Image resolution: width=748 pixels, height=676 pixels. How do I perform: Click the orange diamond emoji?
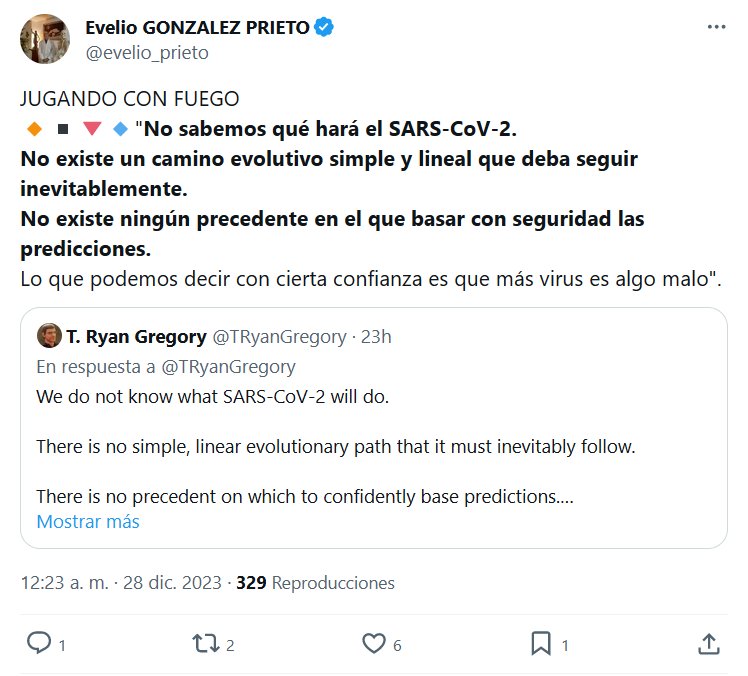click(x=33, y=129)
